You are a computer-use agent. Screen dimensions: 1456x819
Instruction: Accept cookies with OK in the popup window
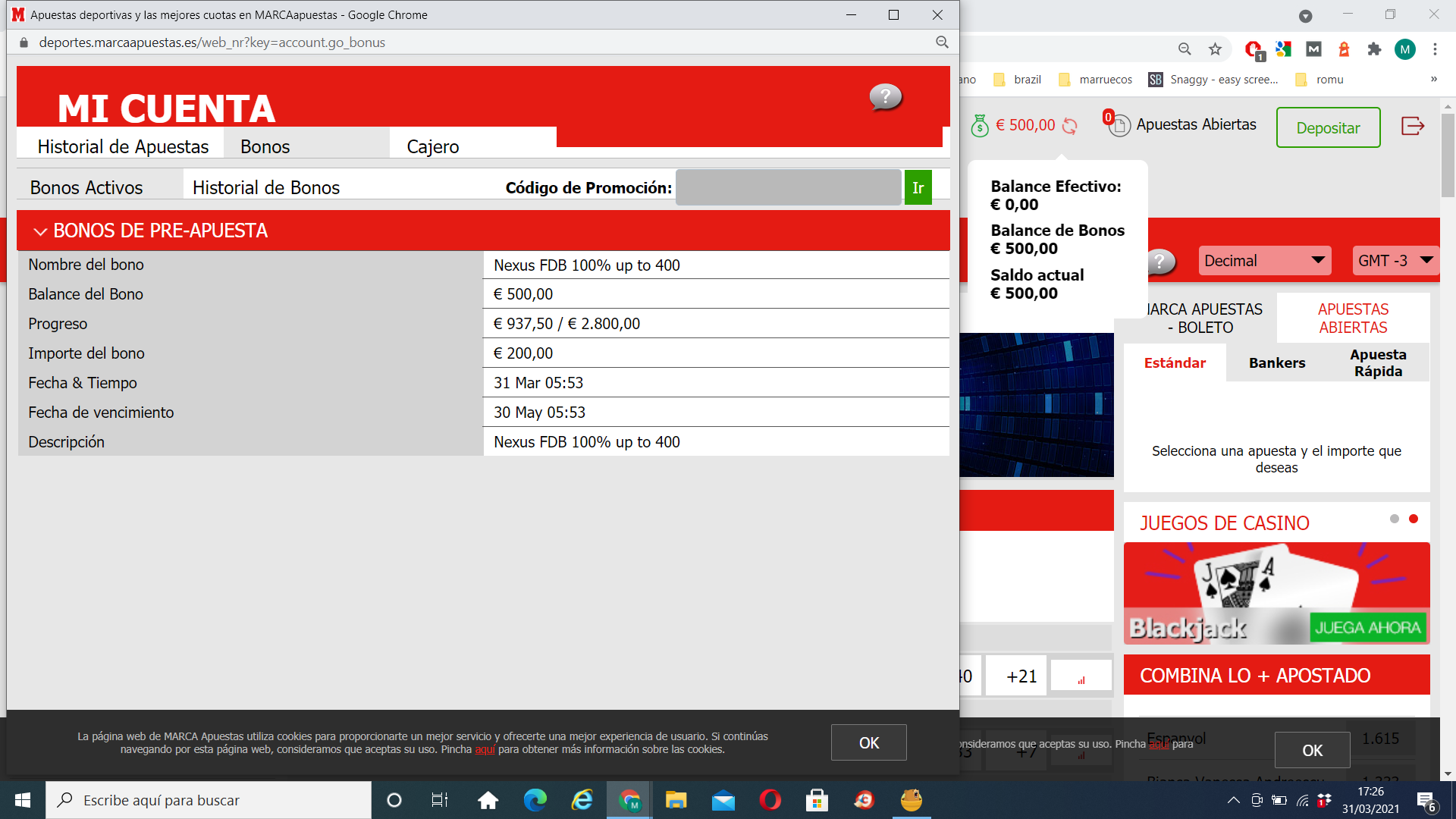click(869, 742)
